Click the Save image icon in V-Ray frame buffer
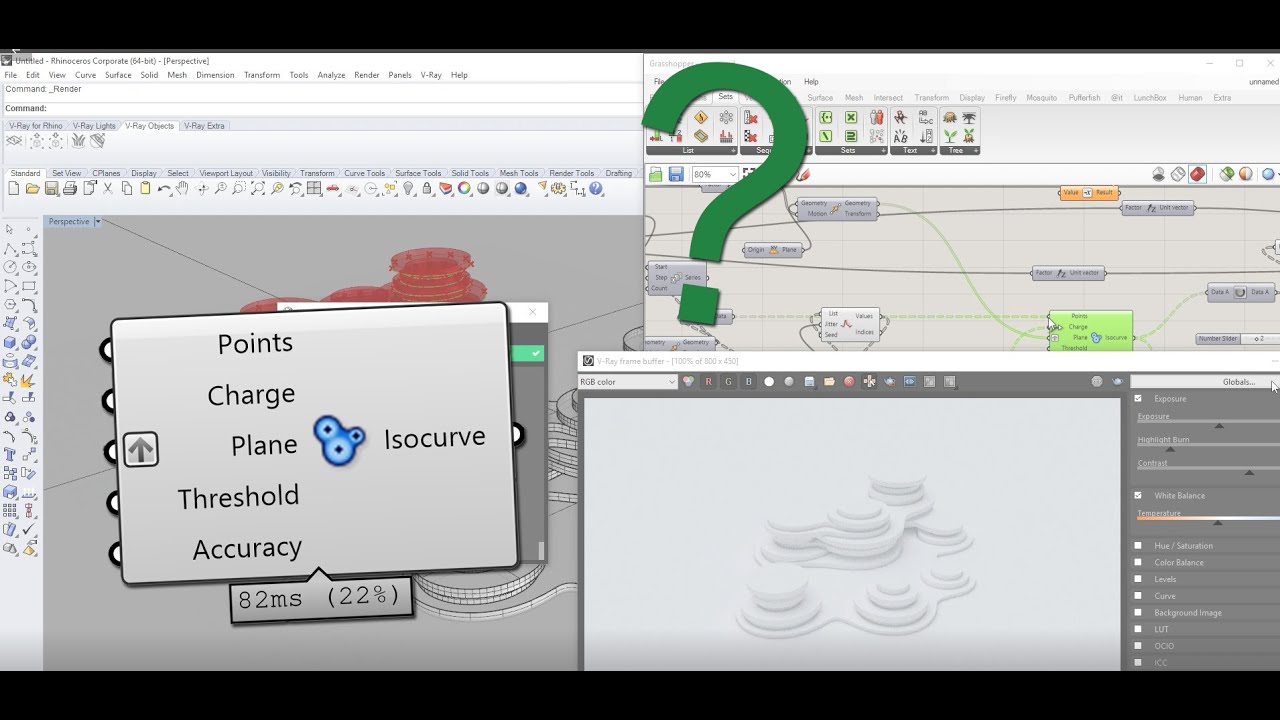Screen dimensions: 1280x720 click(810, 381)
